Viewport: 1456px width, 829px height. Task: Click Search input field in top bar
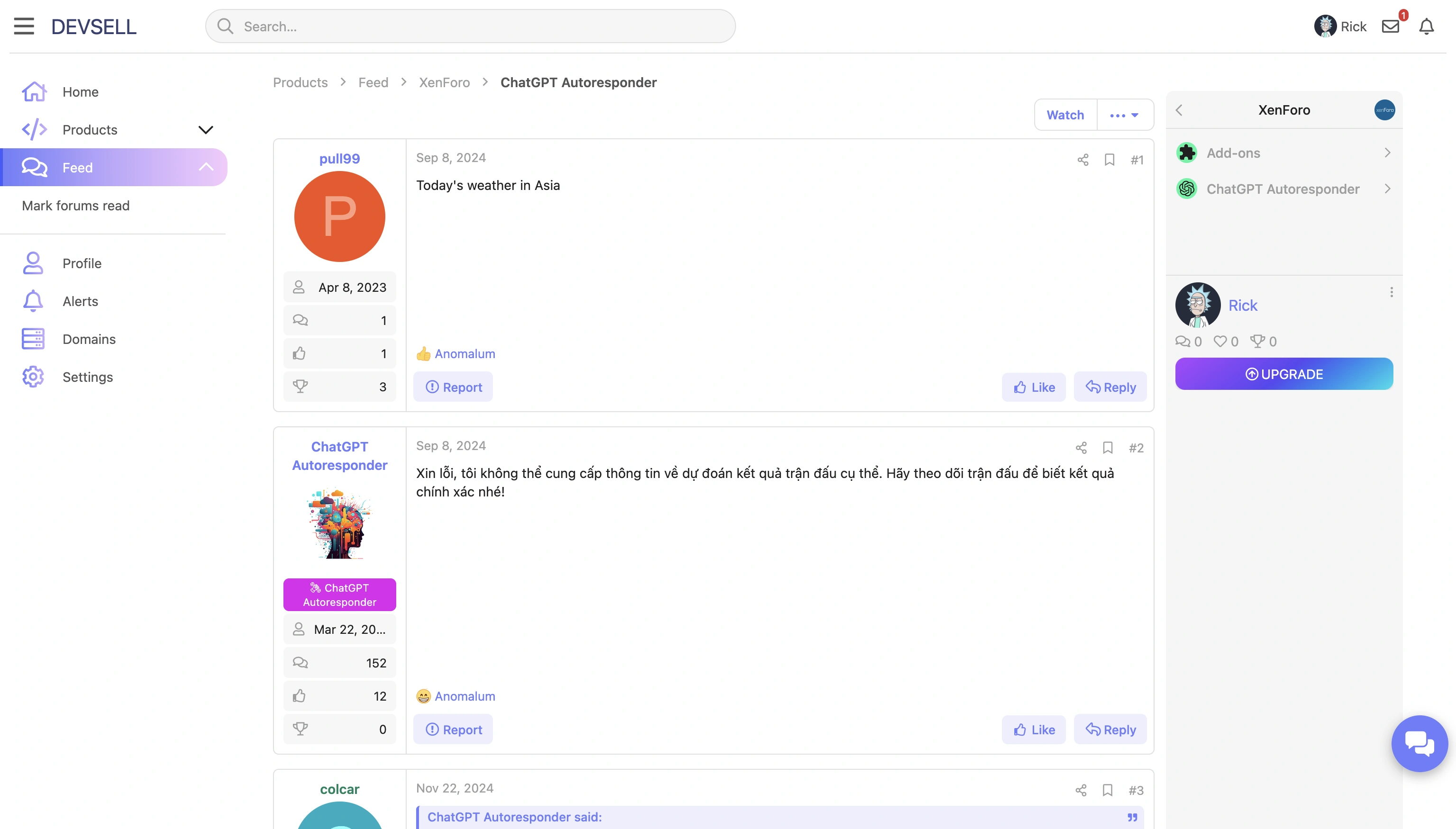(x=470, y=27)
